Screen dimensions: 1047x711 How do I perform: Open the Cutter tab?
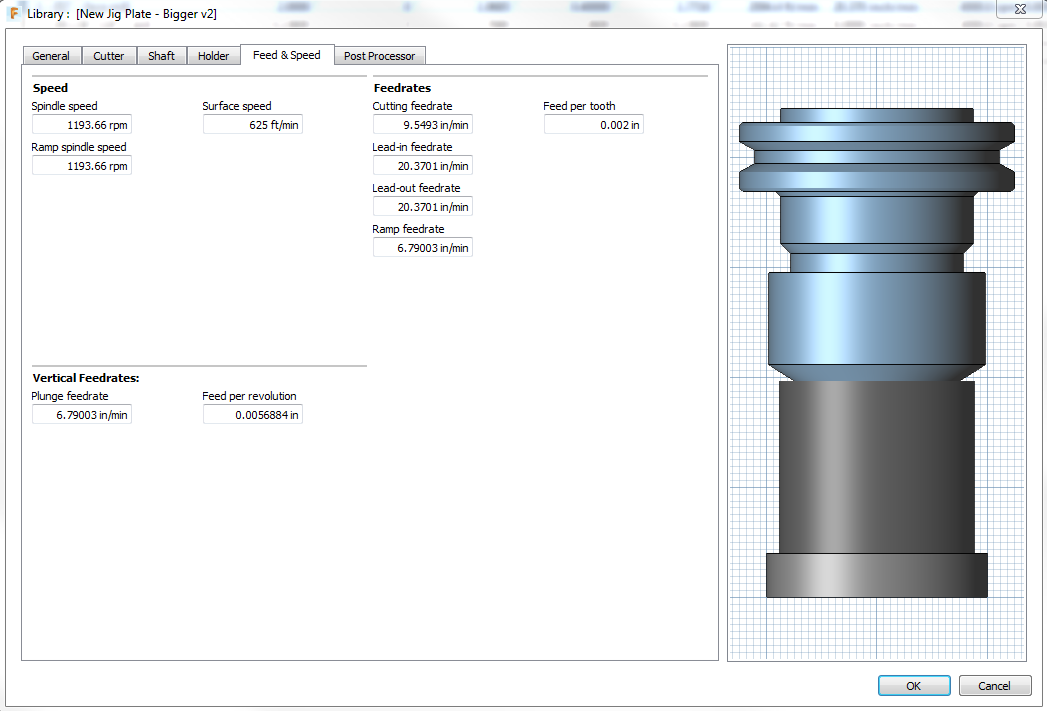[x=108, y=56]
